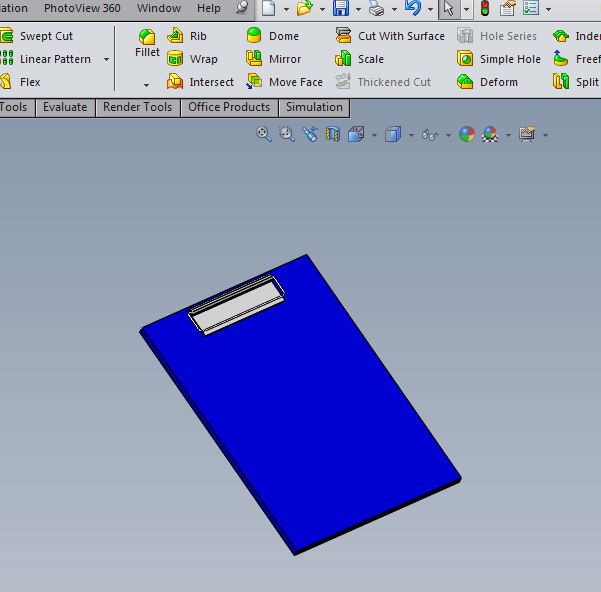Screen dimensions: 601x592
Task: Click Zoom to Area magnifier icon
Action: click(x=287, y=134)
